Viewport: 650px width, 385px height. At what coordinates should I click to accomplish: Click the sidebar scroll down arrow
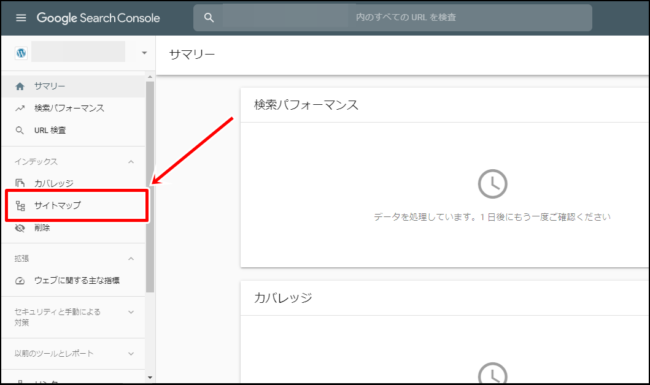150,378
